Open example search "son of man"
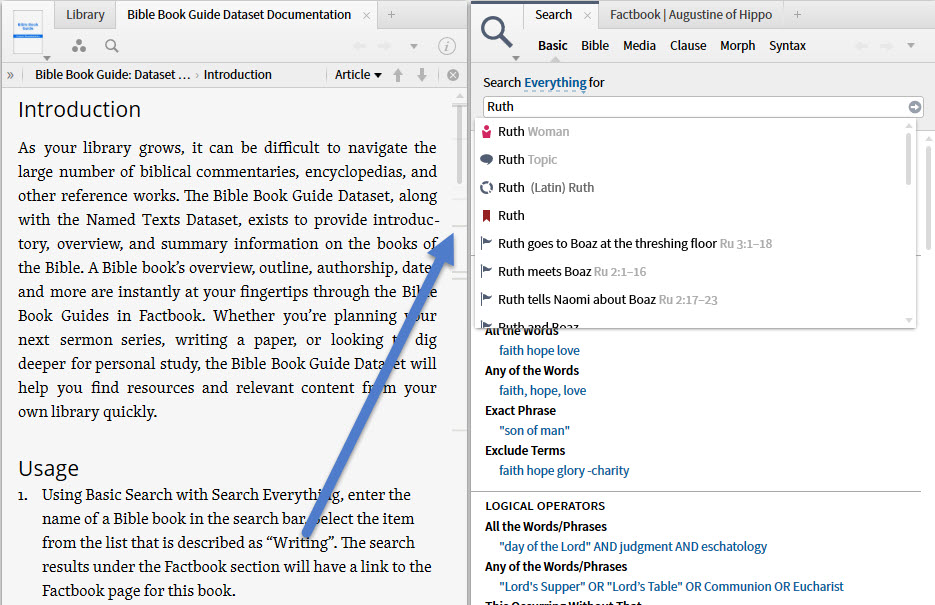The width and height of the screenshot is (935, 605). (534, 430)
